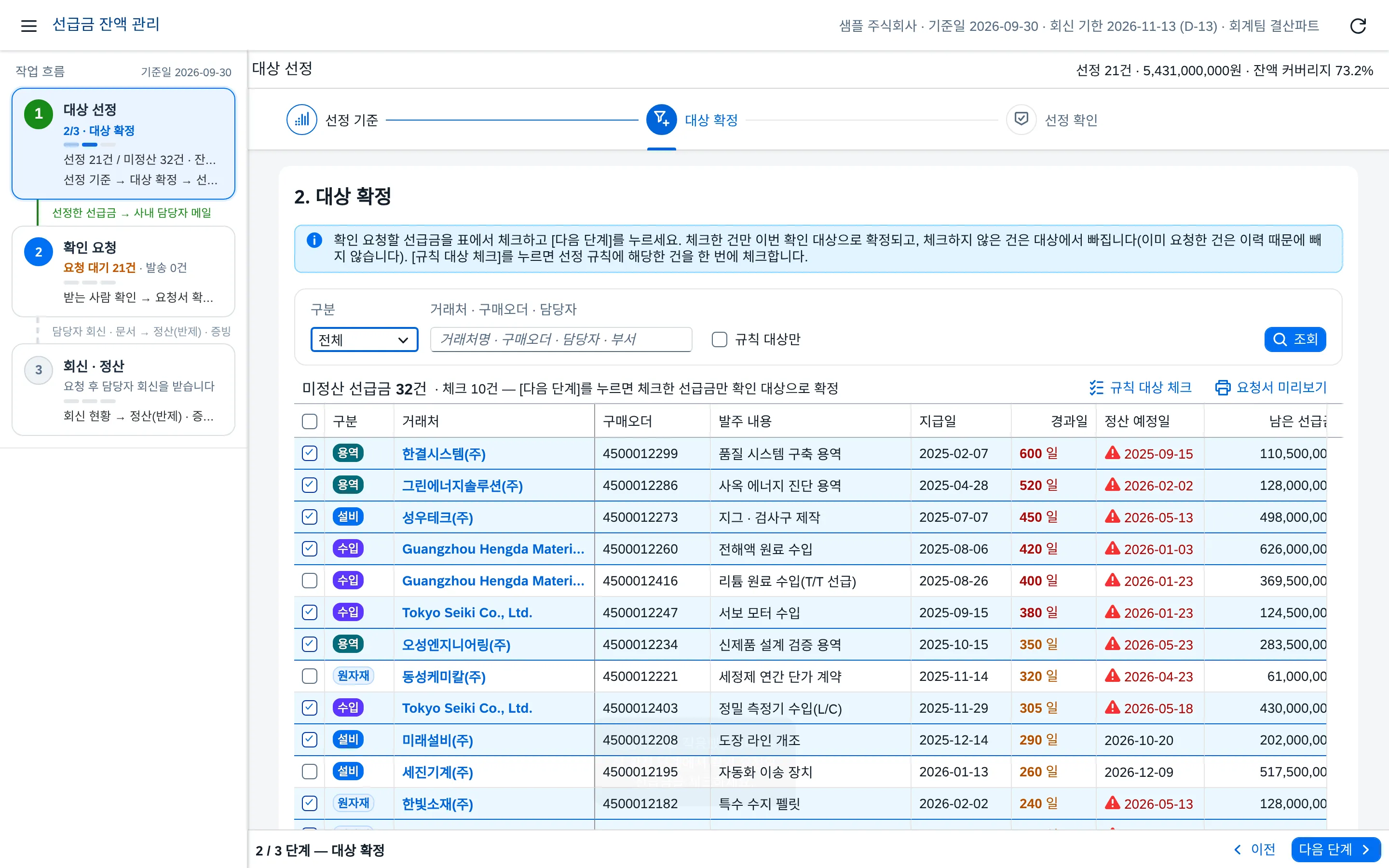Viewport: 1389px width, 868px height.
Task: Click warning icon beside 2026-04-23 date
Action: point(1112,676)
